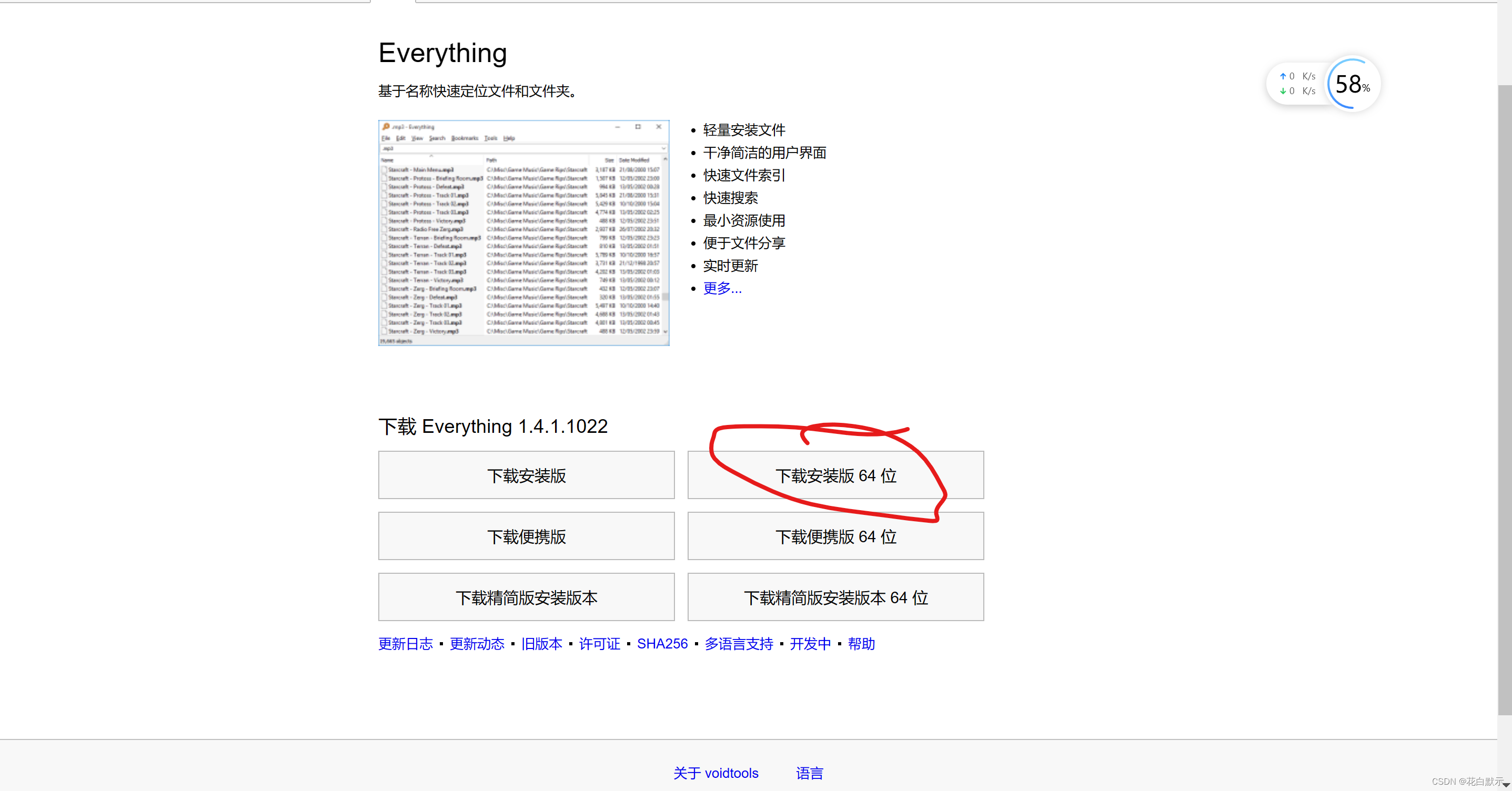Open the 旧版本 older versions link
The image size is (1512, 791).
coord(541,644)
